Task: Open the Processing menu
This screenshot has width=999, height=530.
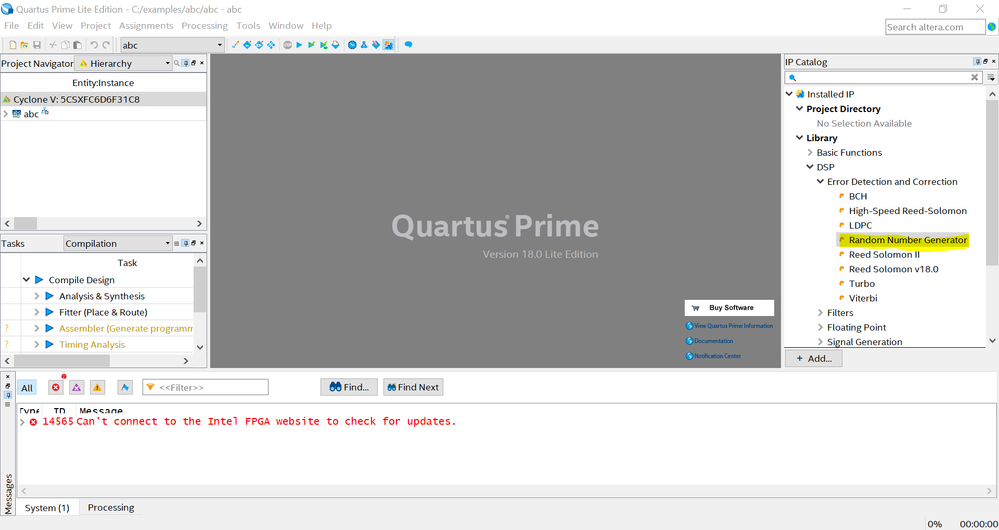Action: [x=204, y=25]
